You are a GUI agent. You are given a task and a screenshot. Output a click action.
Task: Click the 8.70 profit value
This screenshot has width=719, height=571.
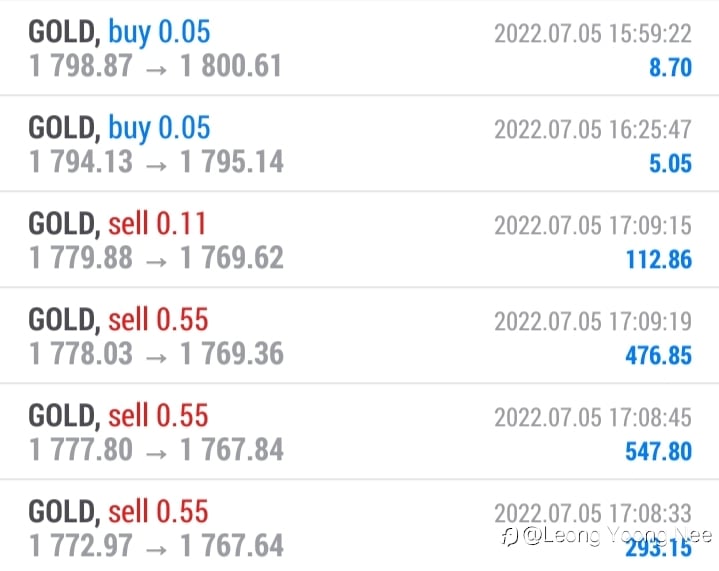[x=670, y=67]
